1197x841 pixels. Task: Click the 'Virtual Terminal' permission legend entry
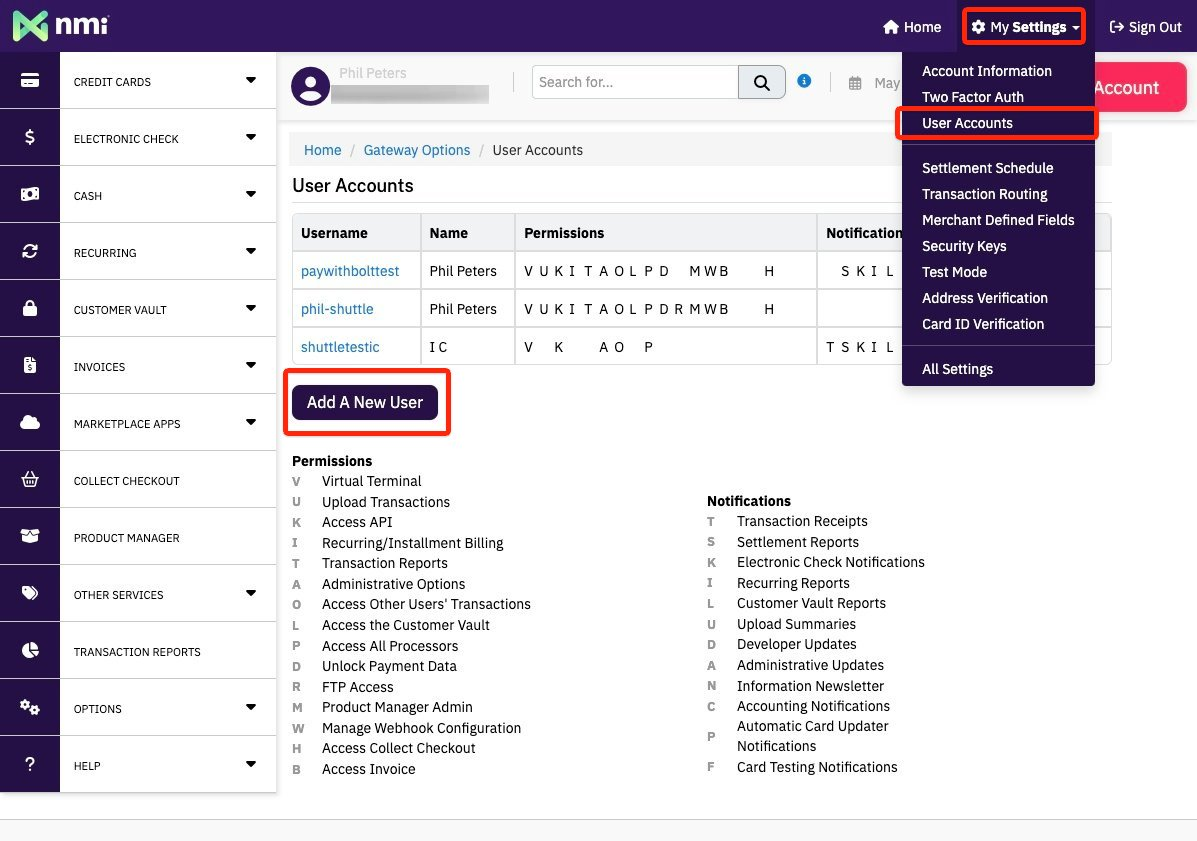click(372, 482)
